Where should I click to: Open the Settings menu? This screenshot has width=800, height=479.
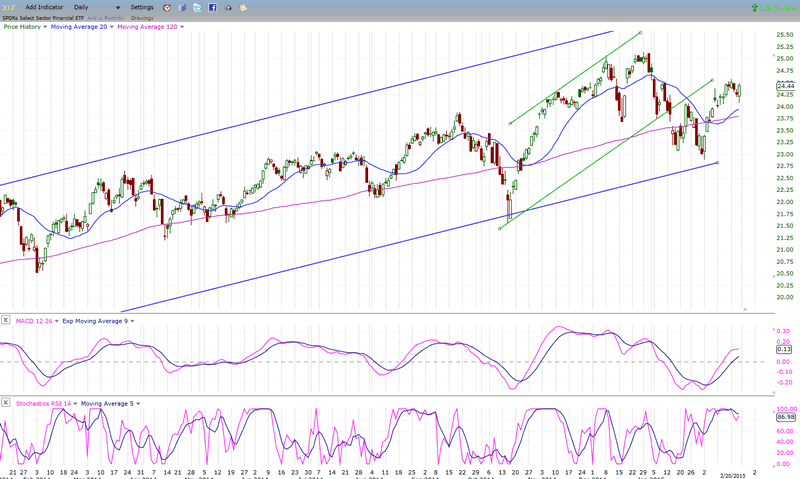point(141,7)
